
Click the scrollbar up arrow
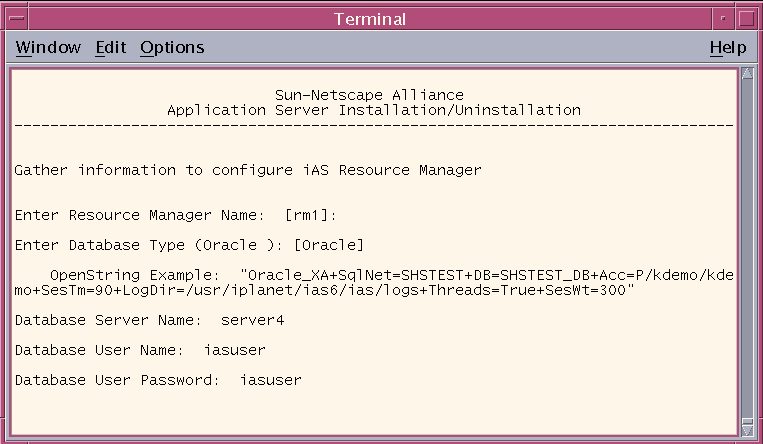point(747,74)
